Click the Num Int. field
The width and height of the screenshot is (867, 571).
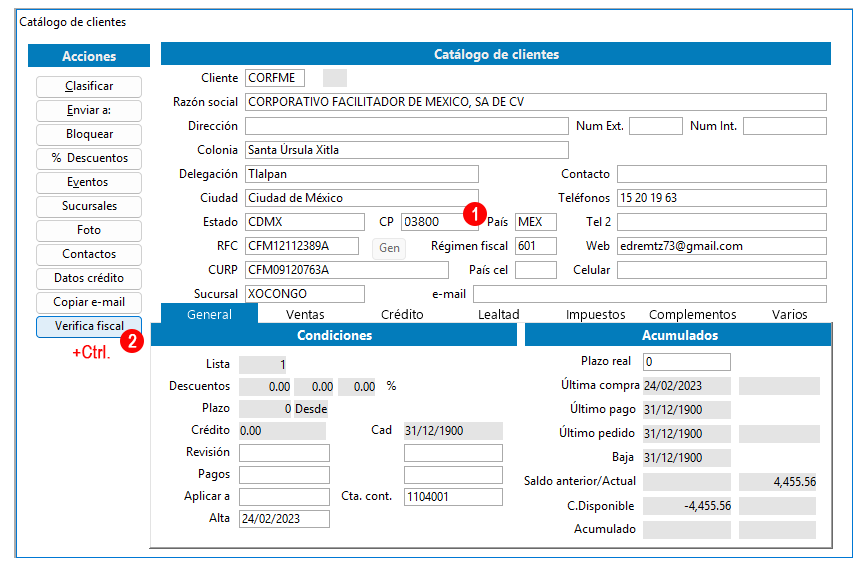click(785, 126)
